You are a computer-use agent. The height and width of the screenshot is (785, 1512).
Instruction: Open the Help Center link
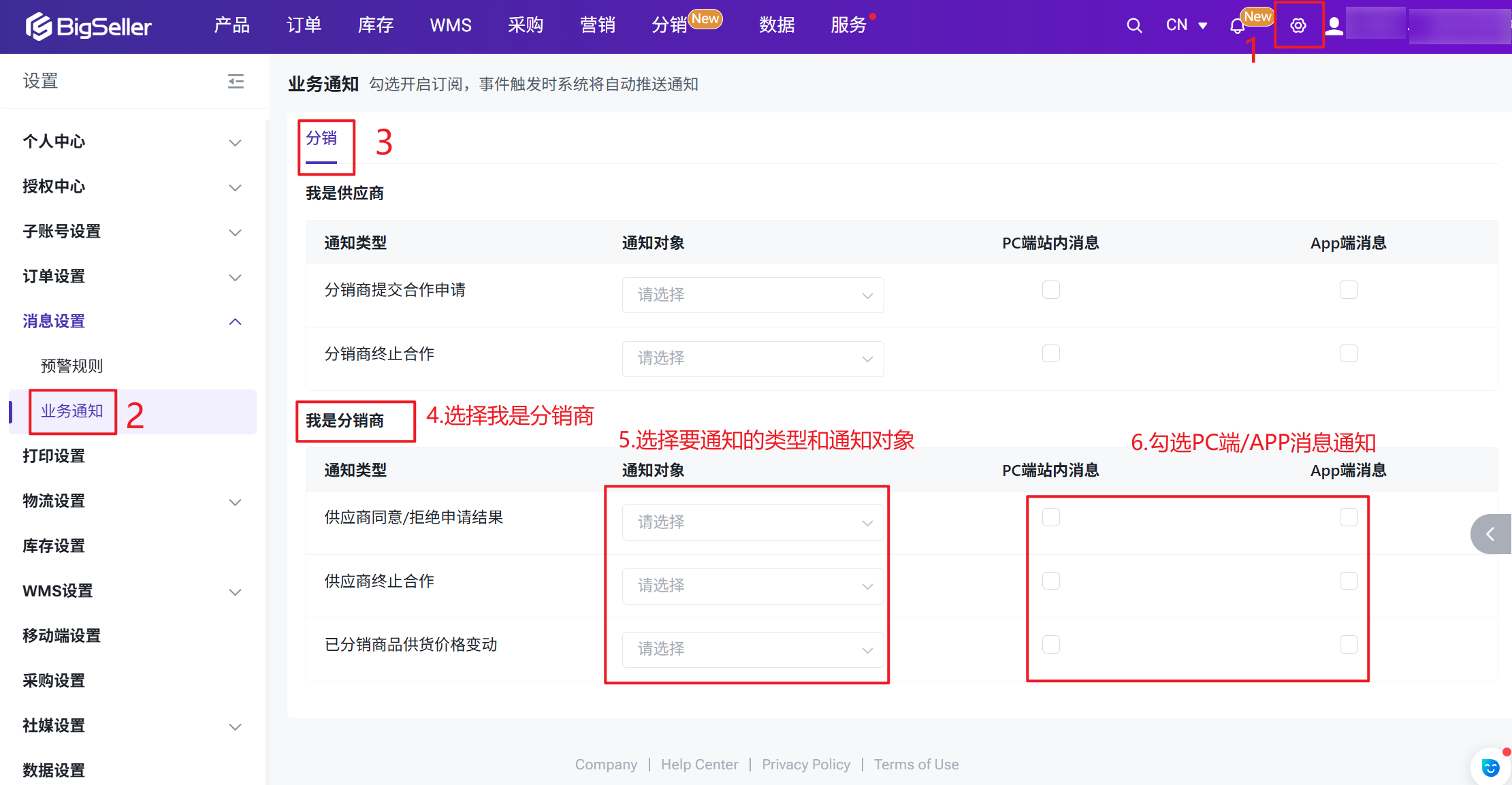[x=699, y=765]
